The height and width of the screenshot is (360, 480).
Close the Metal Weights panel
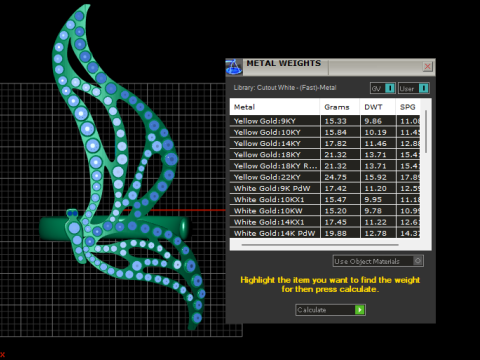tap(427, 67)
